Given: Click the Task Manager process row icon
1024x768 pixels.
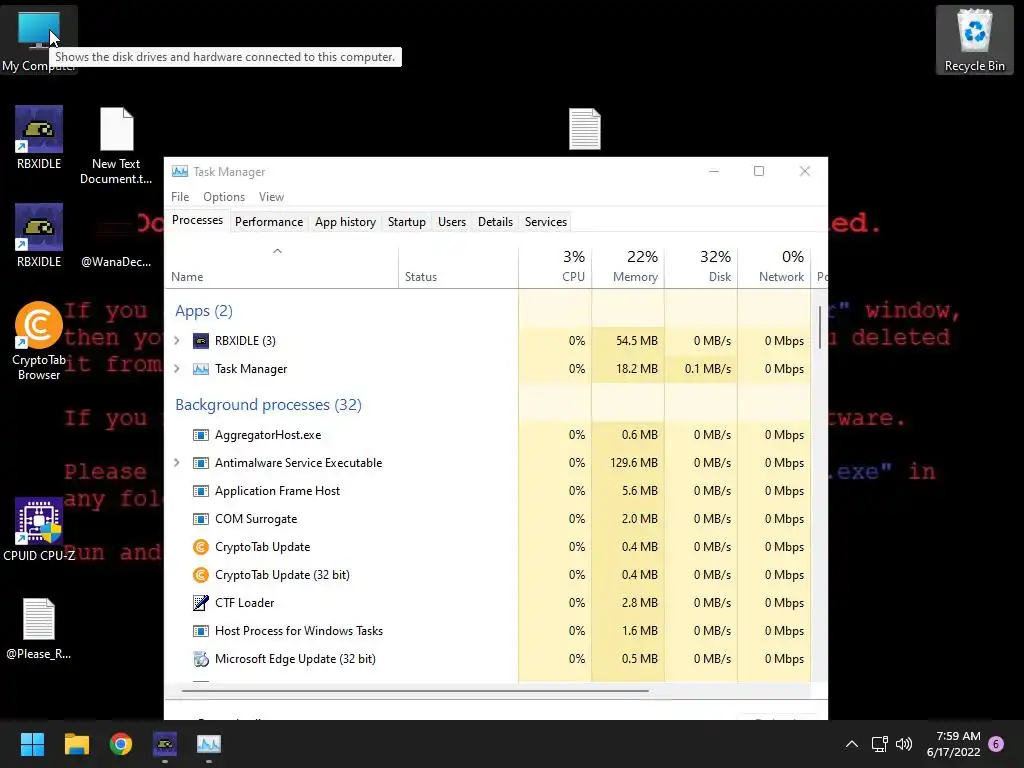Looking at the screenshot, I should click(200, 369).
